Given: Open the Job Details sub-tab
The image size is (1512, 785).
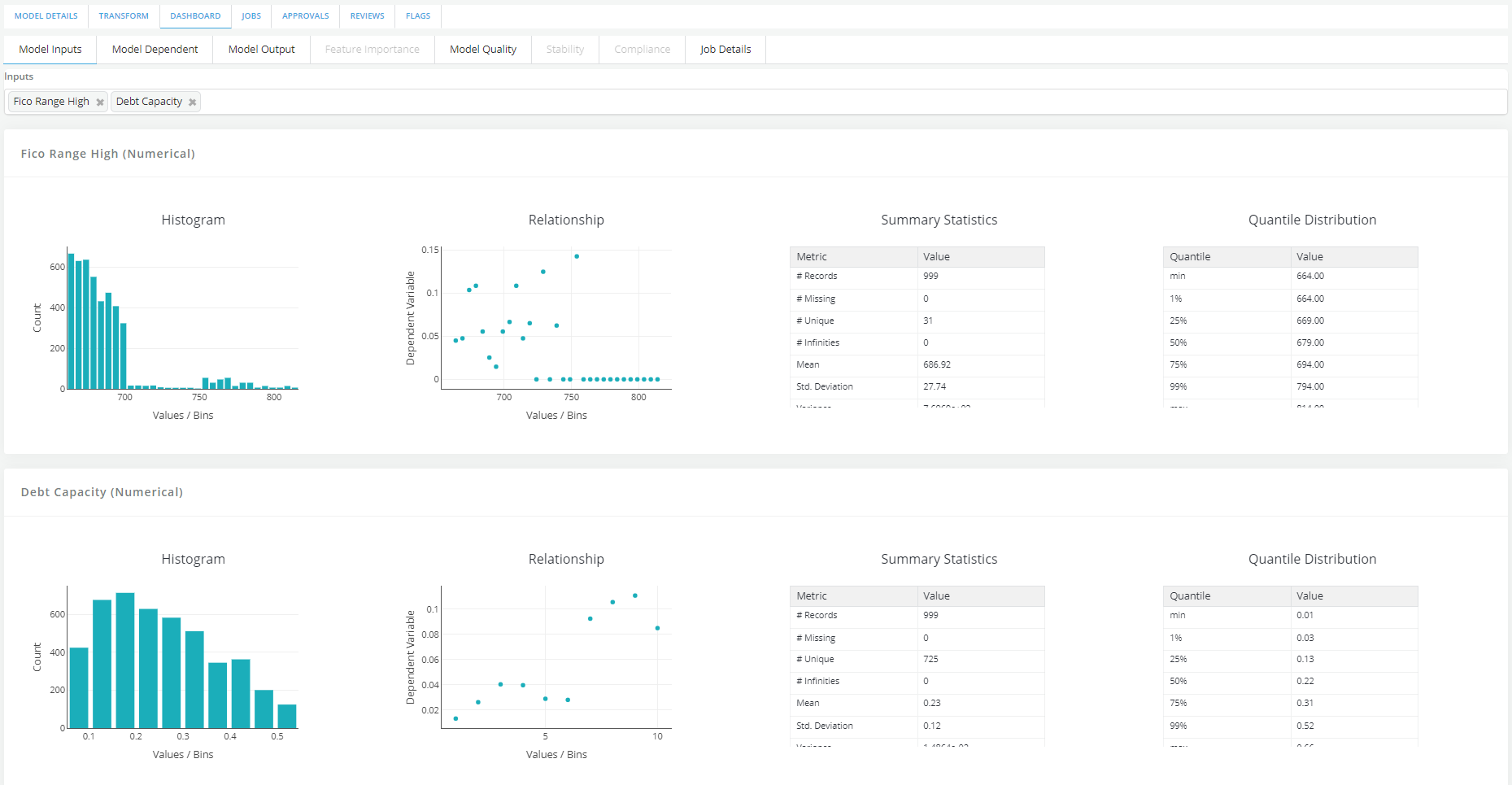Looking at the screenshot, I should pos(725,50).
